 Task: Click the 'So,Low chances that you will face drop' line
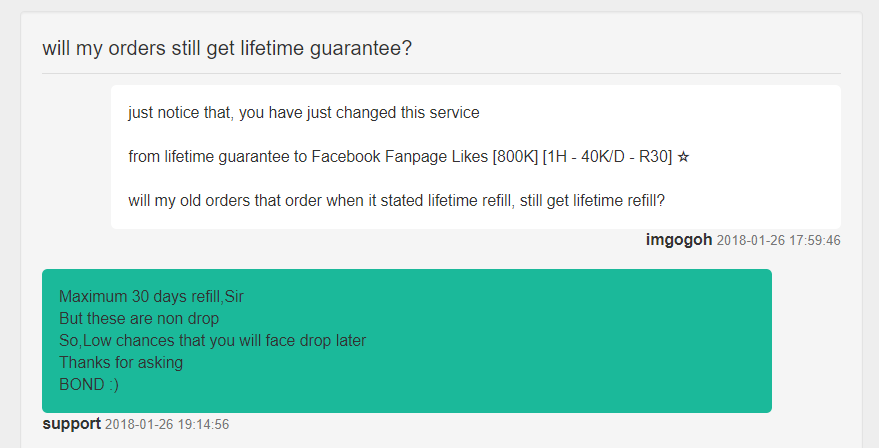click(212, 340)
